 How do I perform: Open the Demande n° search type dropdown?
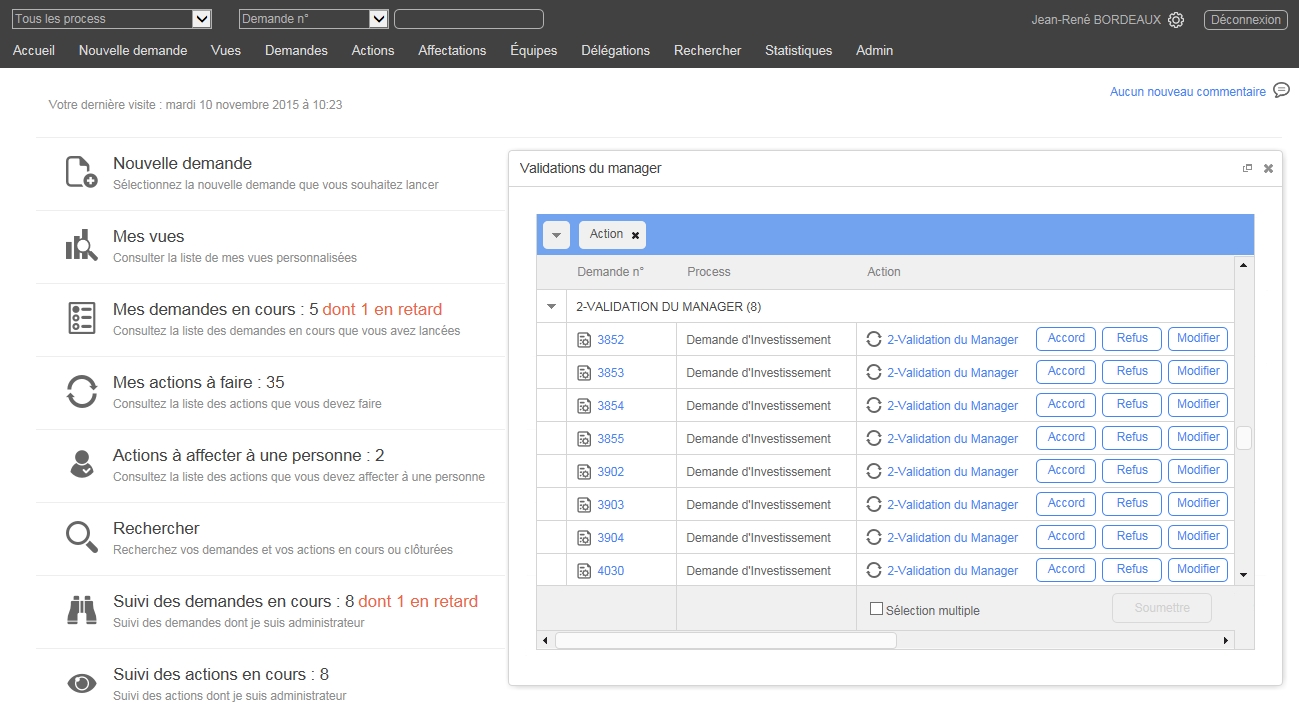(x=378, y=19)
